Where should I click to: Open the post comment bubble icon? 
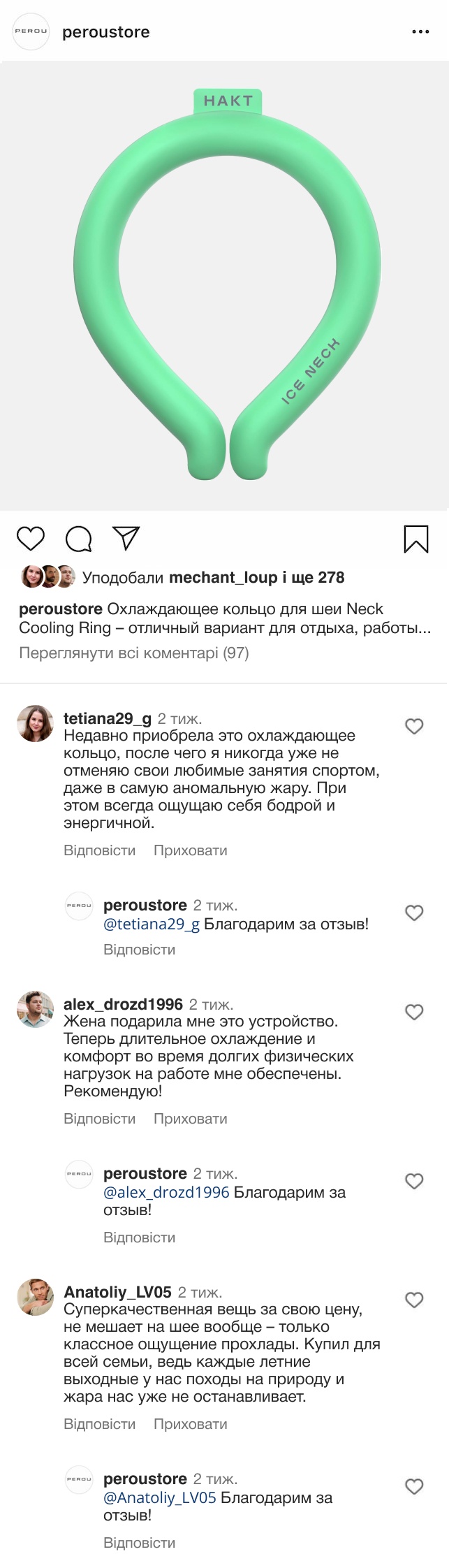[78, 539]
